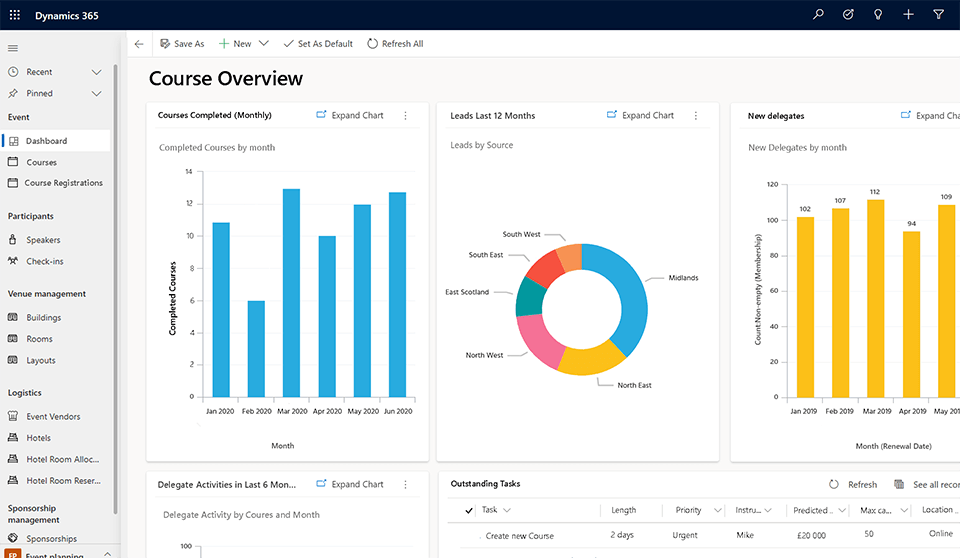Image resolution: width=960 pixels, height=558 pixels.
Task: Open the dropdown arrow next to New
Action: [264, 44]
